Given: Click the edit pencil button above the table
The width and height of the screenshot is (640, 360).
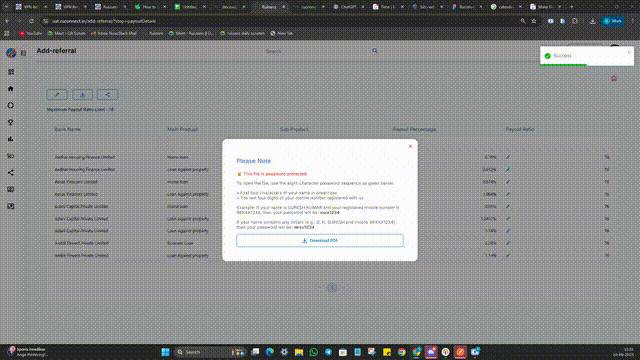Looking at the screenshot, I should point(57,95).
